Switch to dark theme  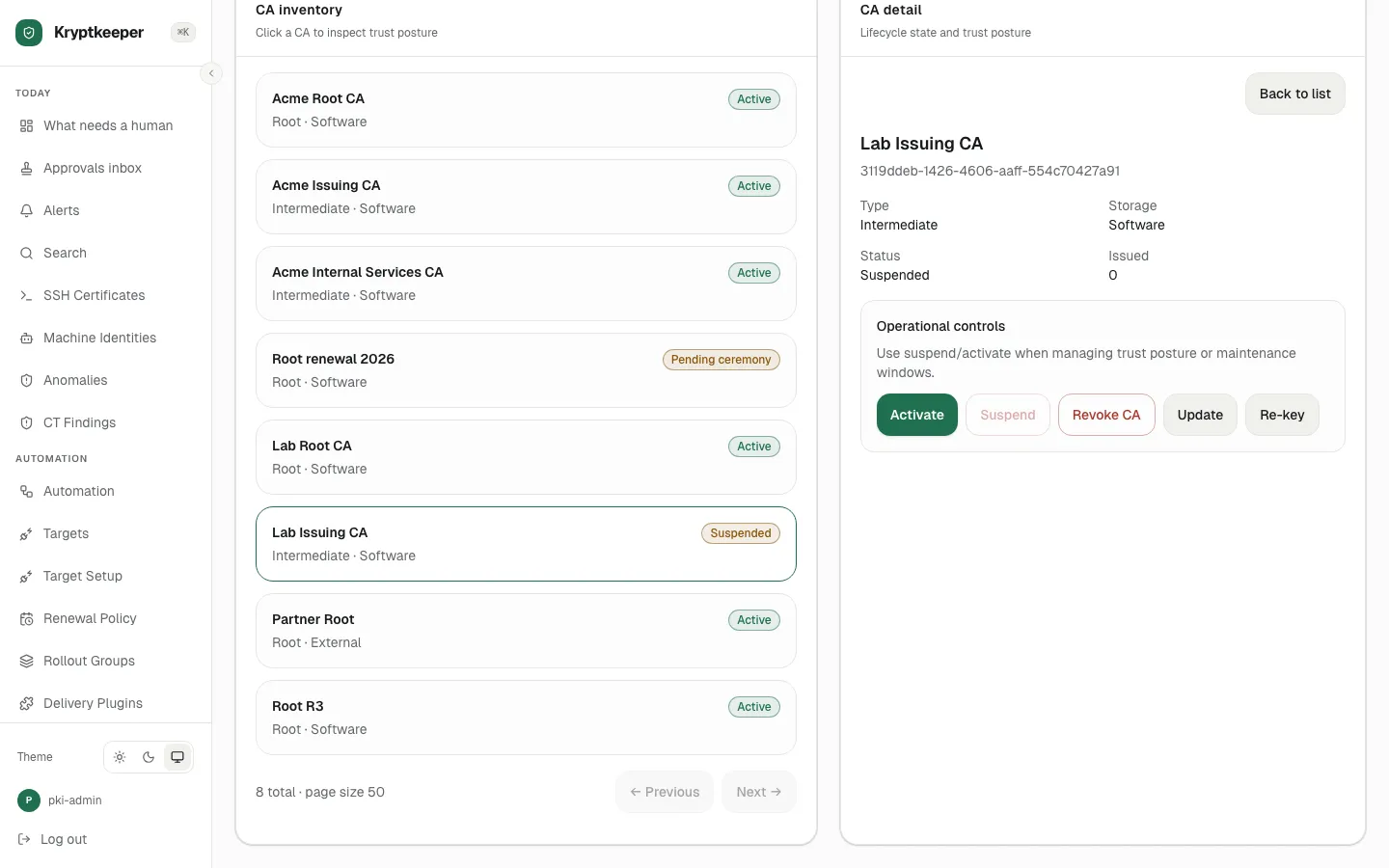[x=149, y=757]
